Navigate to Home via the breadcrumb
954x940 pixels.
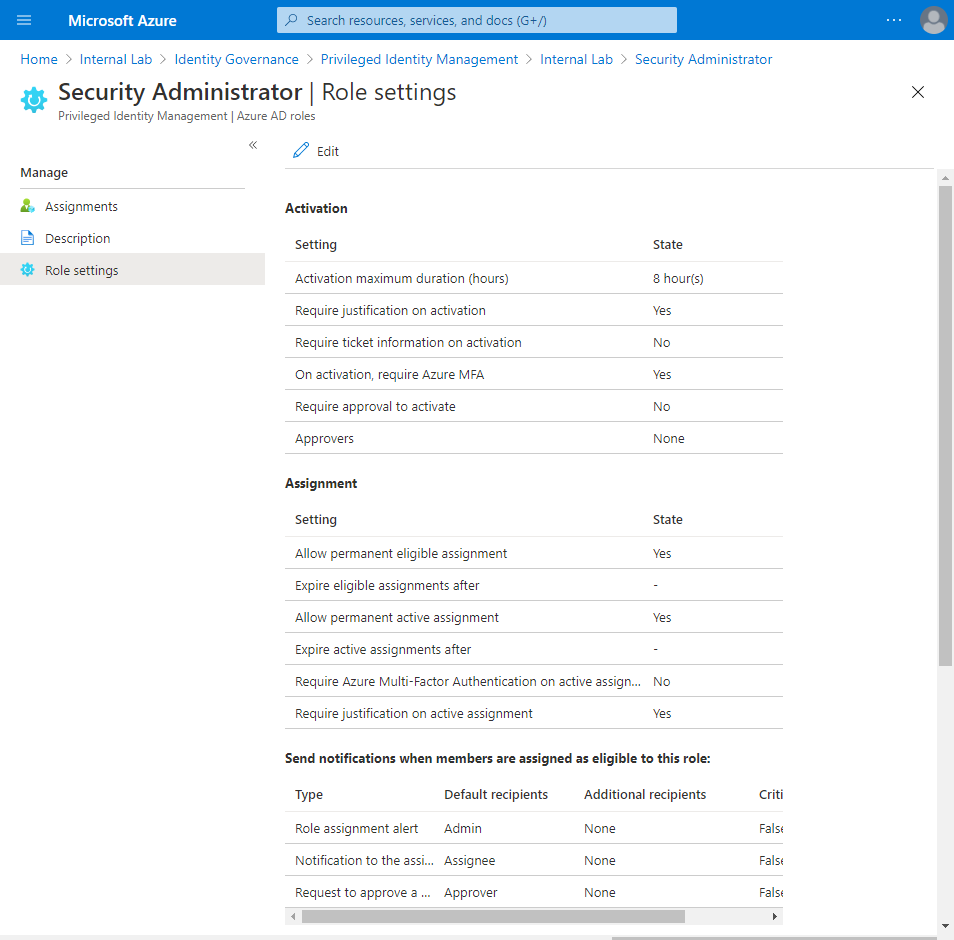pyautogui.click(x=39, y=59)
